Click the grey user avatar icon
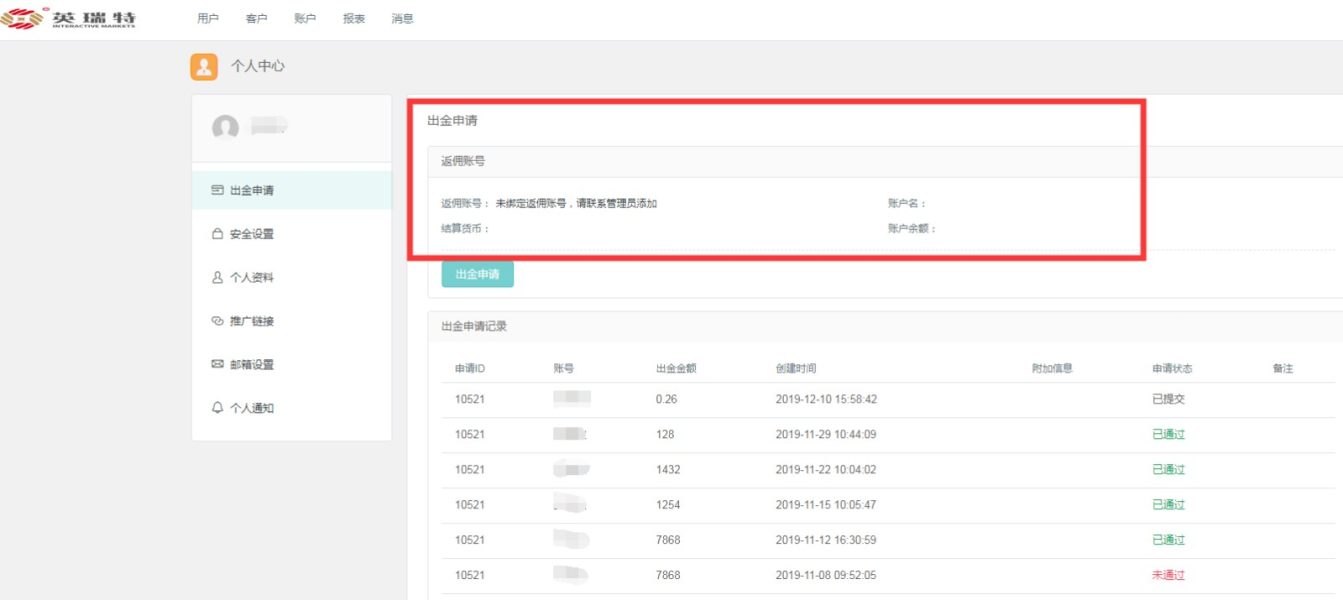 click(x=225, y=127)
